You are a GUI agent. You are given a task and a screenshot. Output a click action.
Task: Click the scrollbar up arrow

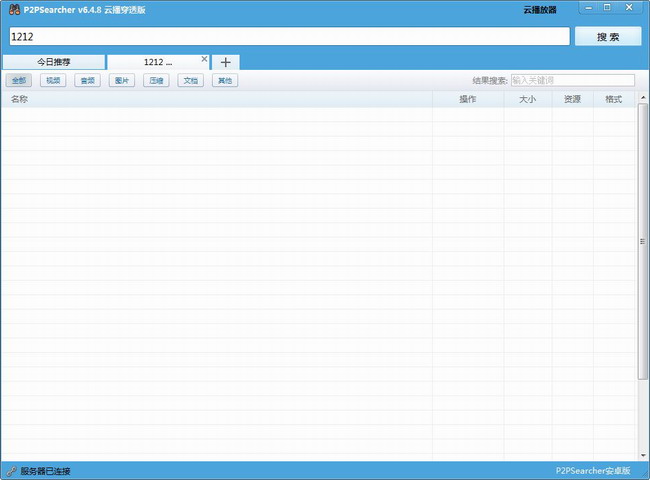click(643, 97)
